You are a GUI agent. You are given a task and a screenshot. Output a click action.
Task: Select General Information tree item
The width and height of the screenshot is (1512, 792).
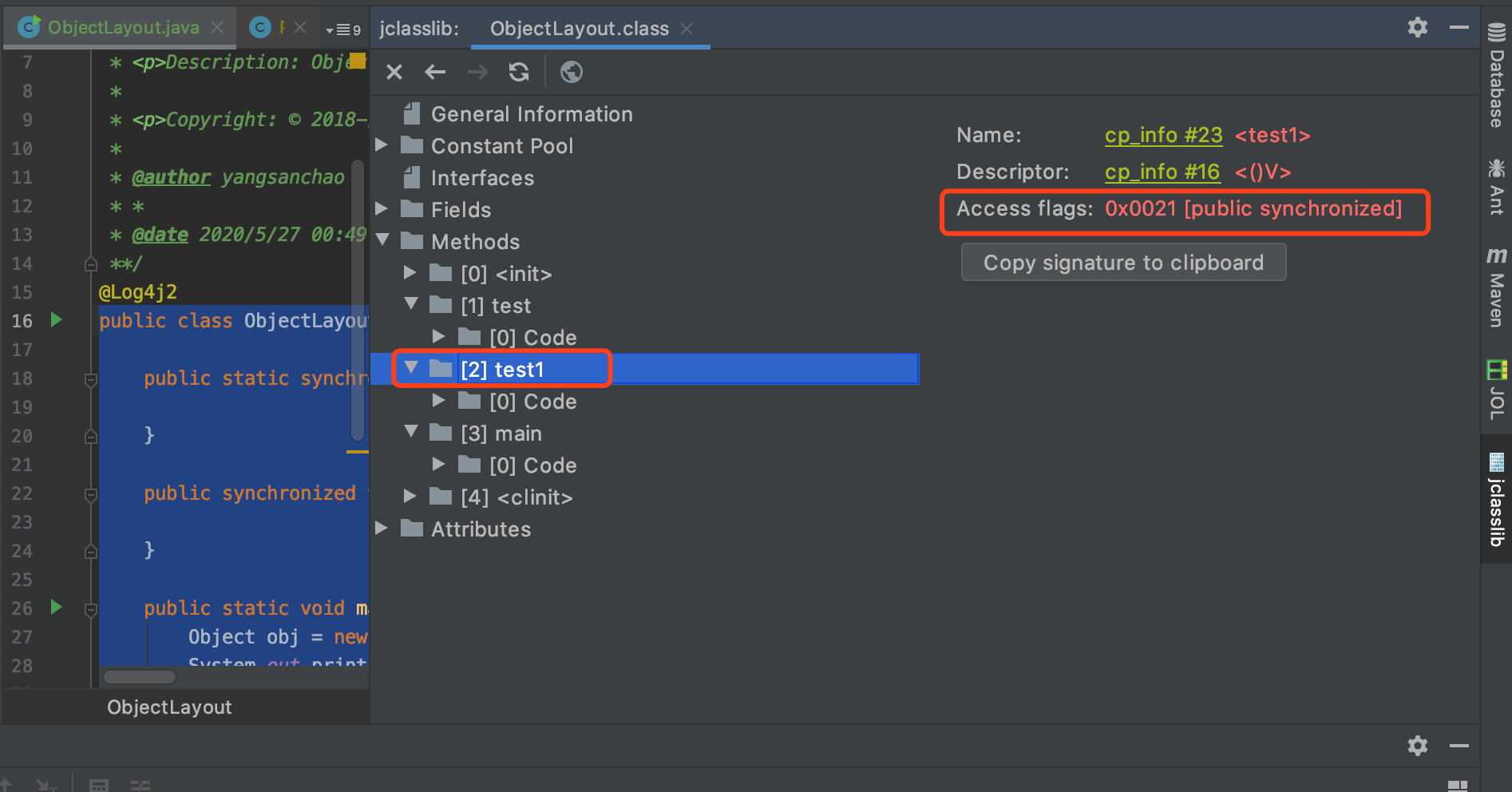point(532,114)
